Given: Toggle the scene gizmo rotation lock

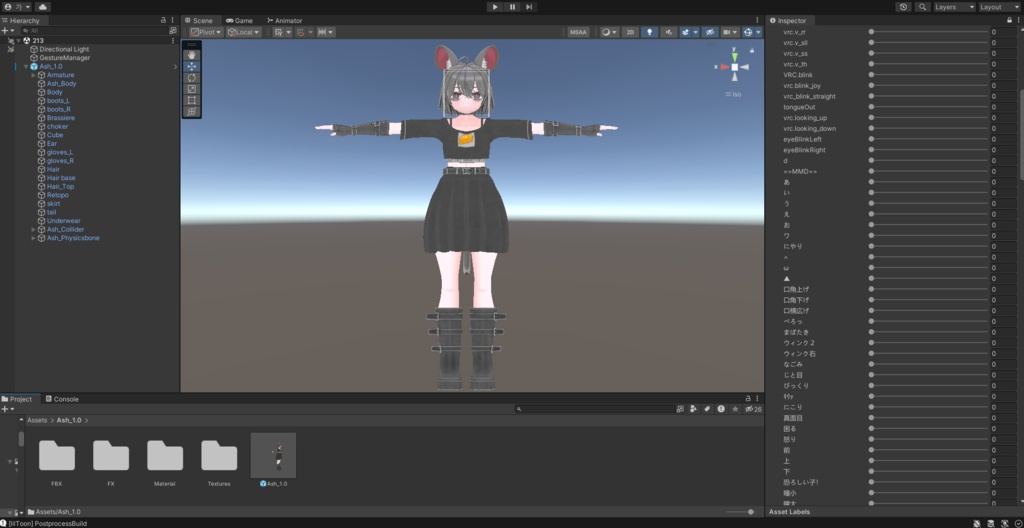Looking at the screenshot, I should pyautogui.click(x=752, y=50).
